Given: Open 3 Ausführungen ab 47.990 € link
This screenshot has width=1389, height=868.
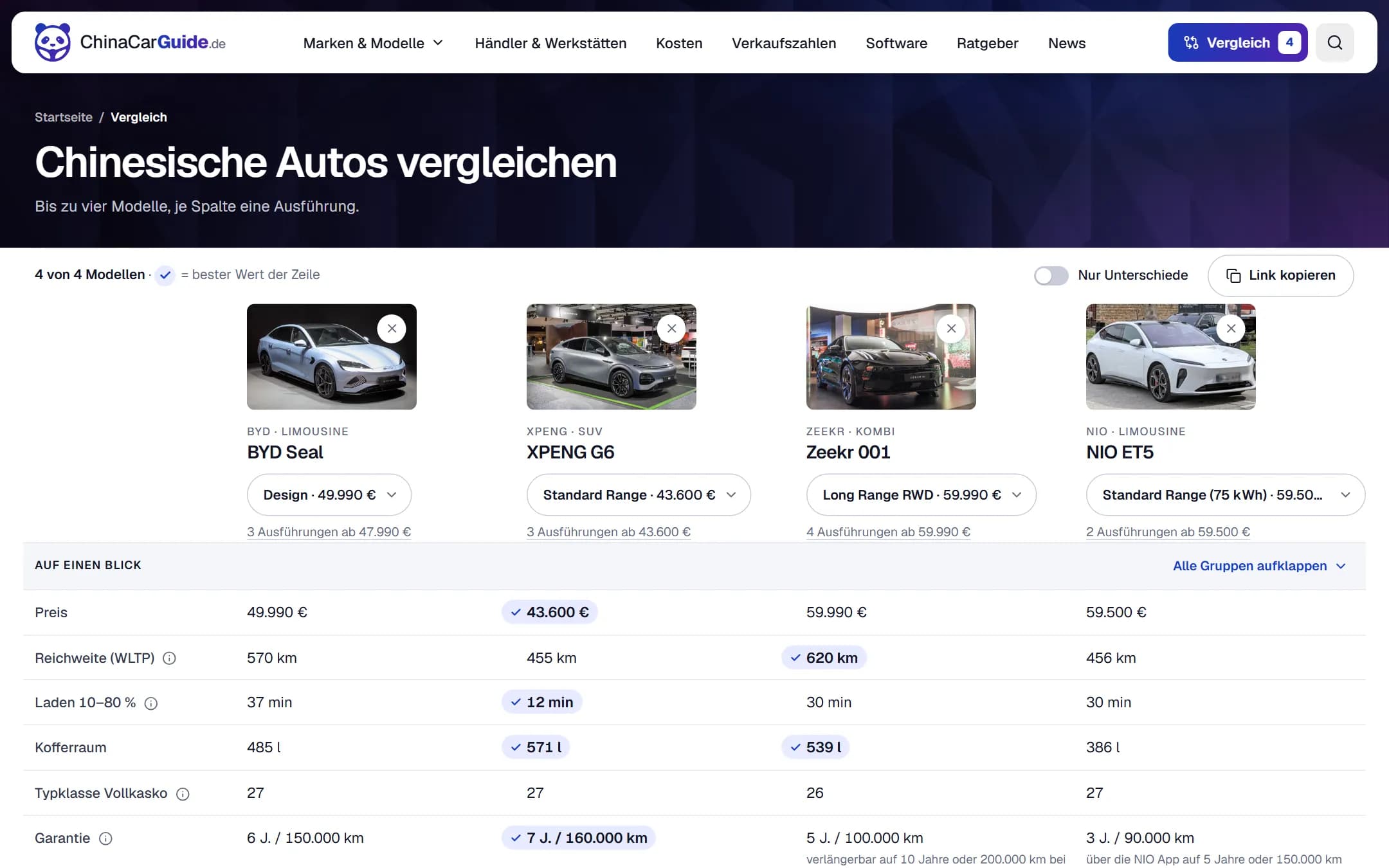Looking at the screenshot, I should [x=329, y=532].
